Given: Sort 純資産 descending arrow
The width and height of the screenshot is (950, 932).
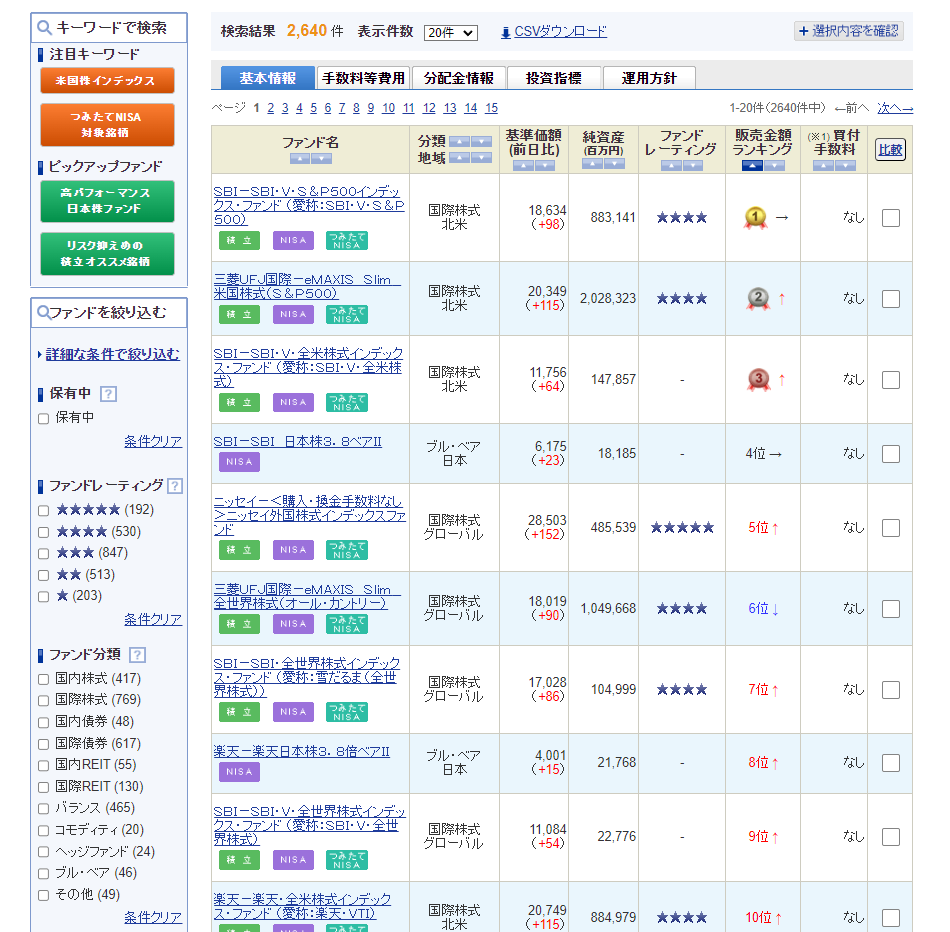Looking at the screenshot, I should click(x=614, y=164).
